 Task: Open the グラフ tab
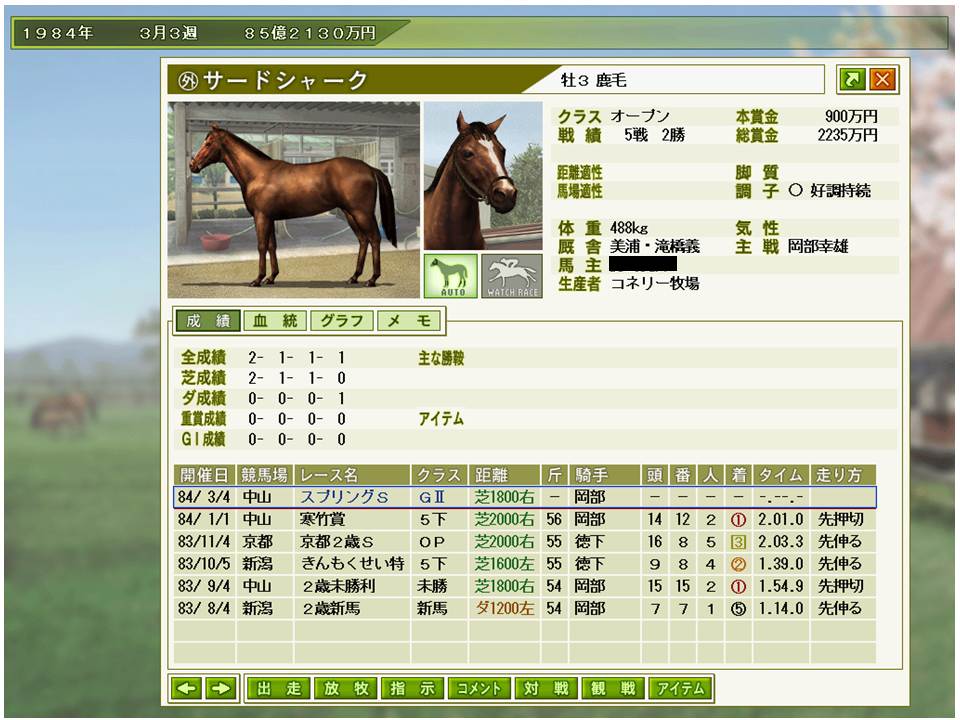pos(342,321)
